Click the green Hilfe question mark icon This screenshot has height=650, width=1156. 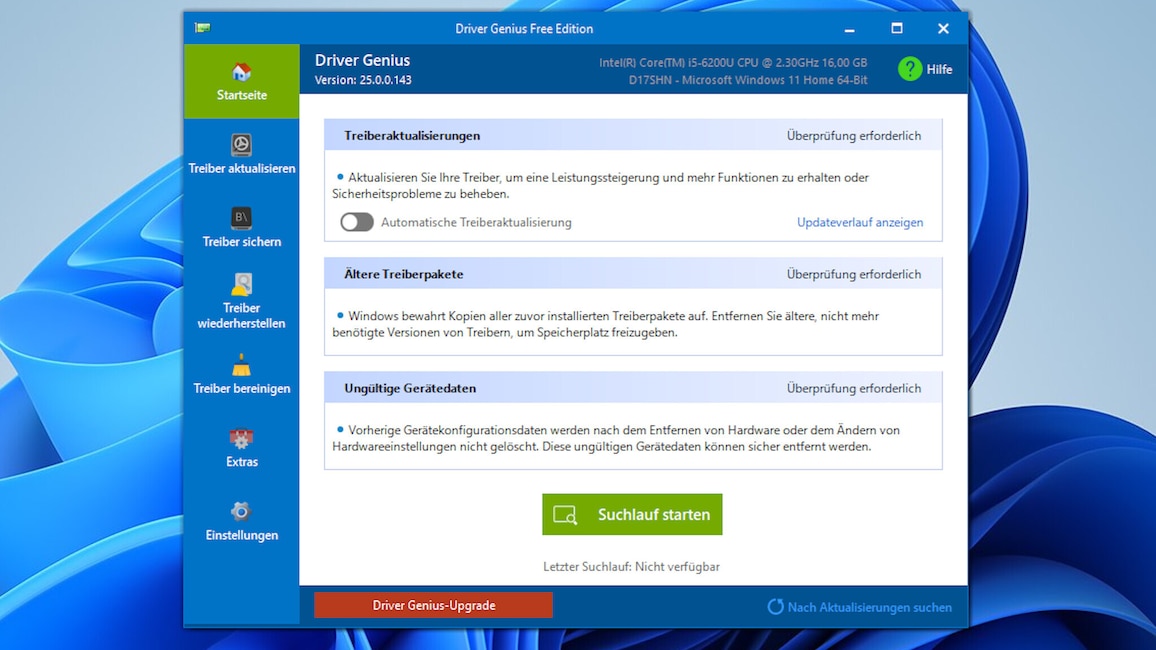coord(910,69)
